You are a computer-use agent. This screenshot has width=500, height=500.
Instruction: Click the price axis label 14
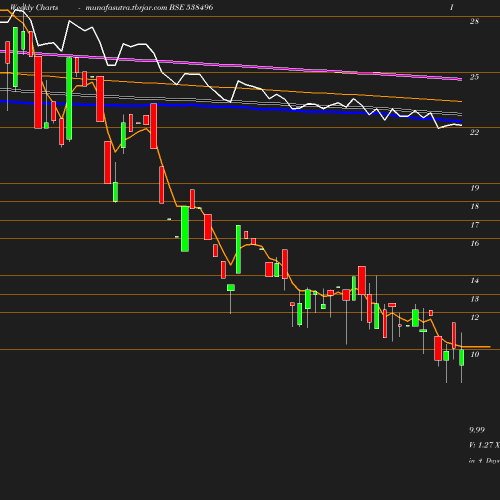pos(475,280)
